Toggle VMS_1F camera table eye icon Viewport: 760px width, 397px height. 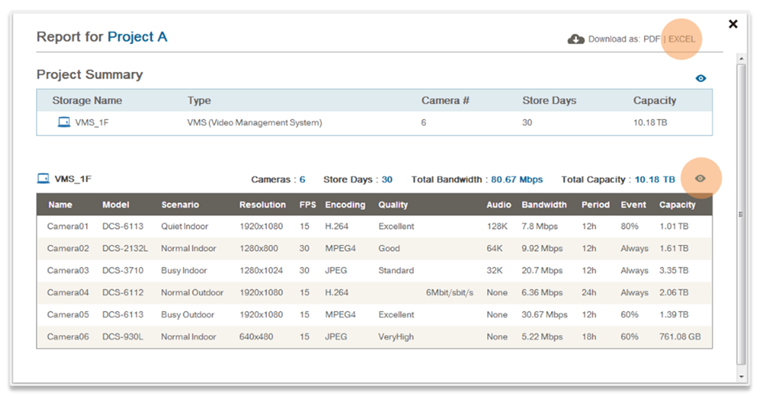[700, 178]
